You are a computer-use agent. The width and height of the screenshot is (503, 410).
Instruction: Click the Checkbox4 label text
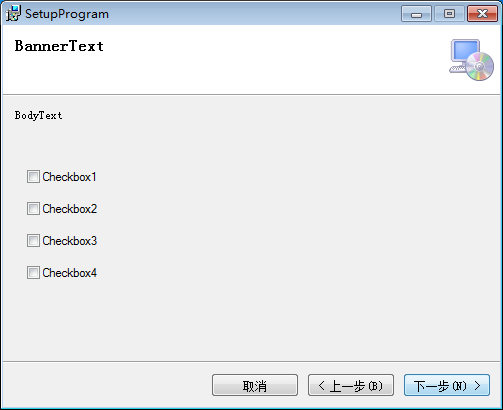70,273
